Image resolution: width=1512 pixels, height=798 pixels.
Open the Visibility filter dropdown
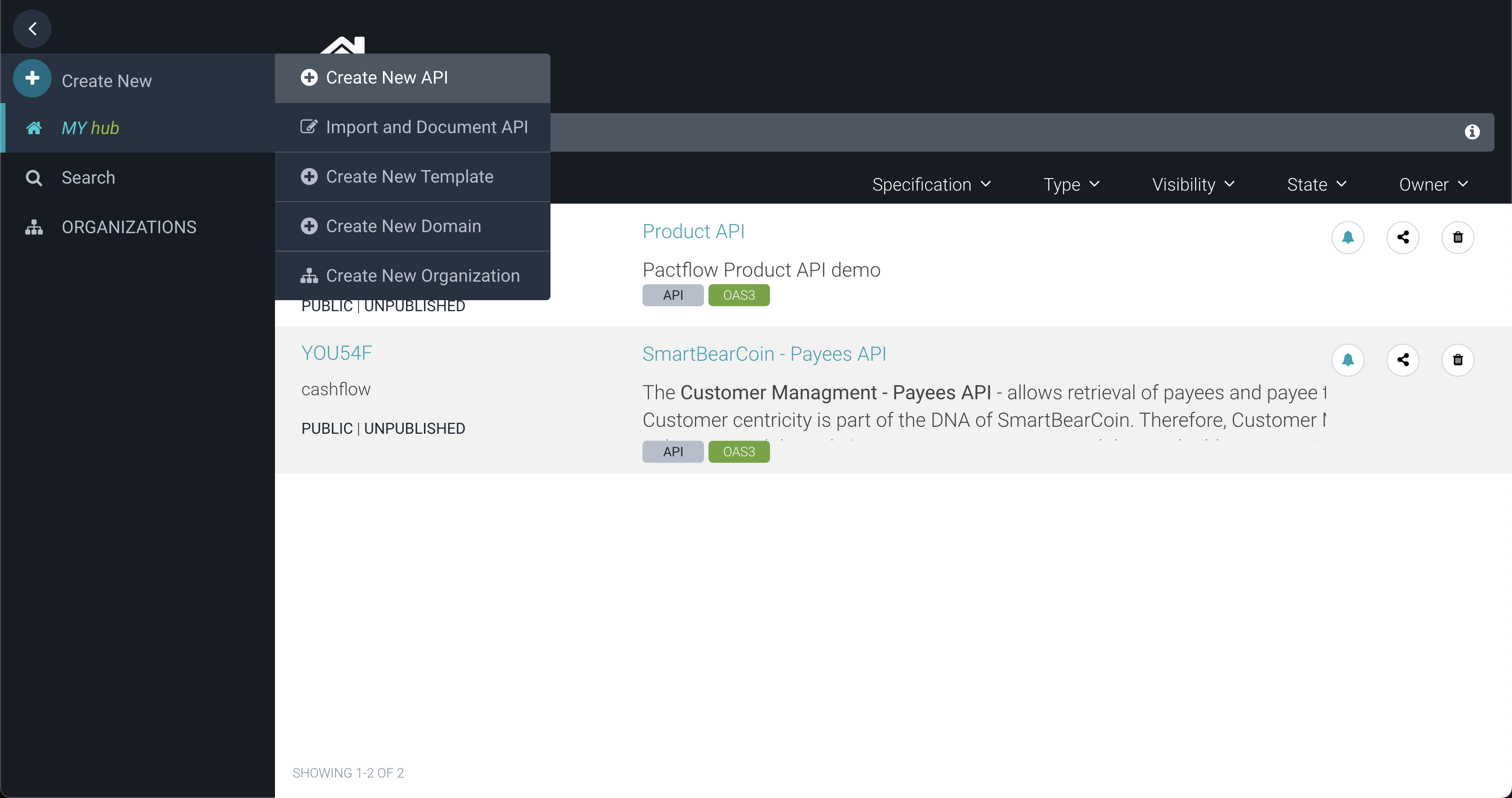(1192, 185)
